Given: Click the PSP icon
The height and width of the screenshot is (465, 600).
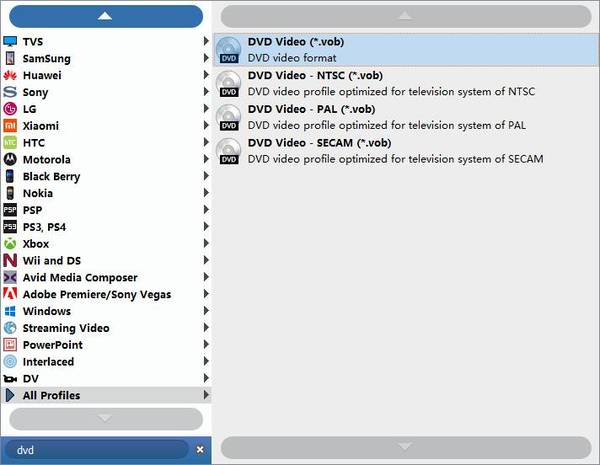Looking at the screenshot, I should pos(10,210).
